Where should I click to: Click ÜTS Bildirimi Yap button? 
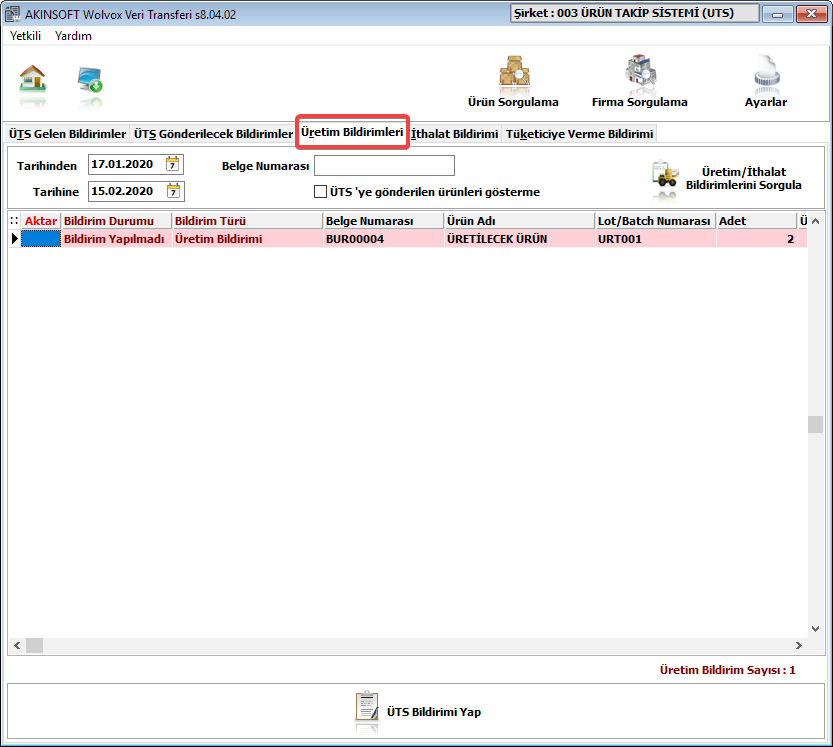[x=418, y=711]
